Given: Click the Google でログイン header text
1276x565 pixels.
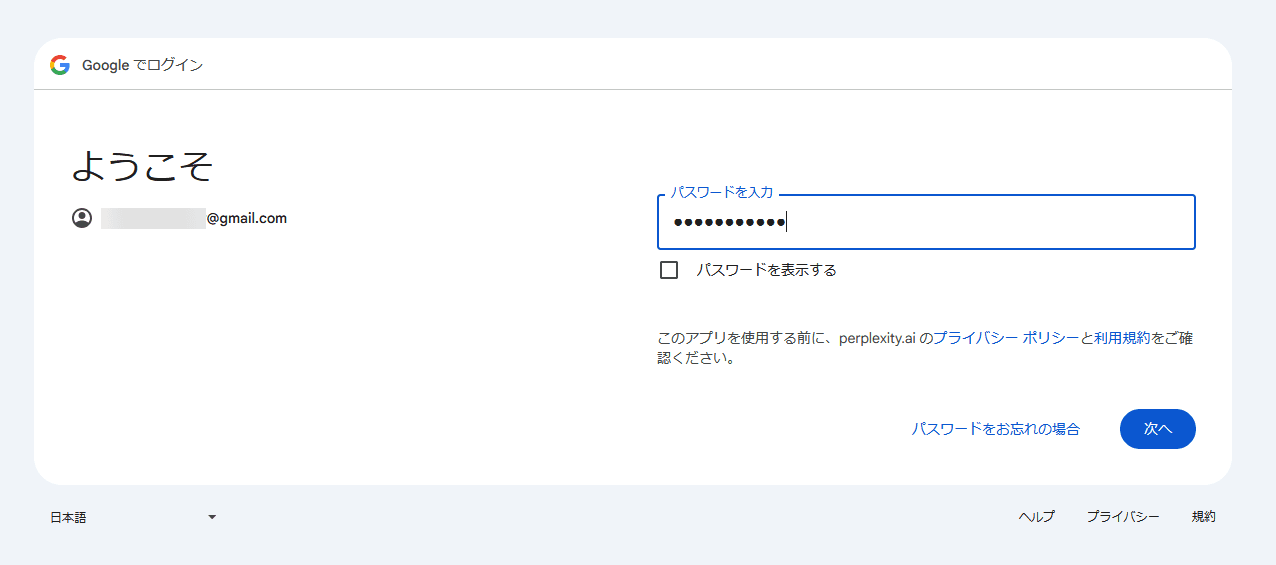Looking at the screenshot, I should pos(142,65).
